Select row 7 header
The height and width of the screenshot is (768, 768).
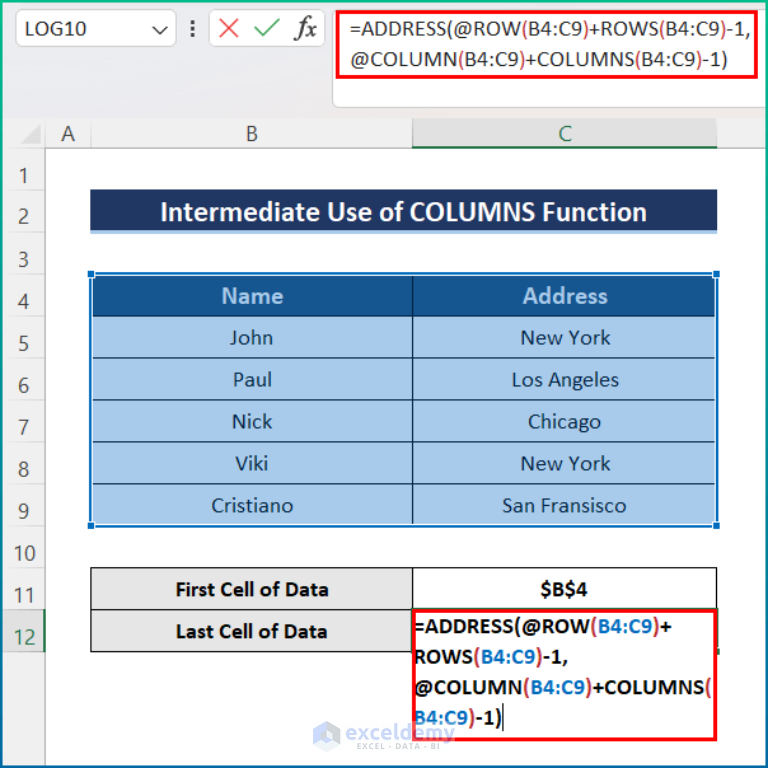(24, 421)
